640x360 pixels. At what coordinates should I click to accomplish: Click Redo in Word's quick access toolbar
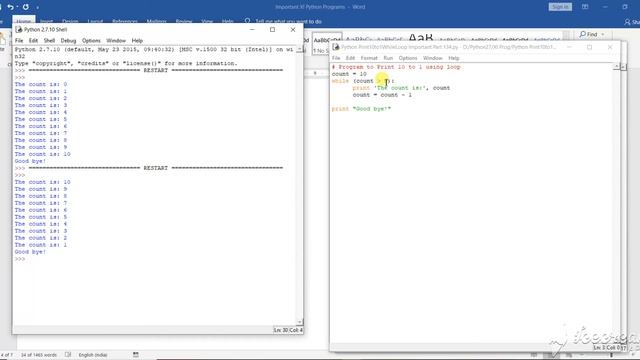[x=26, y=7]
